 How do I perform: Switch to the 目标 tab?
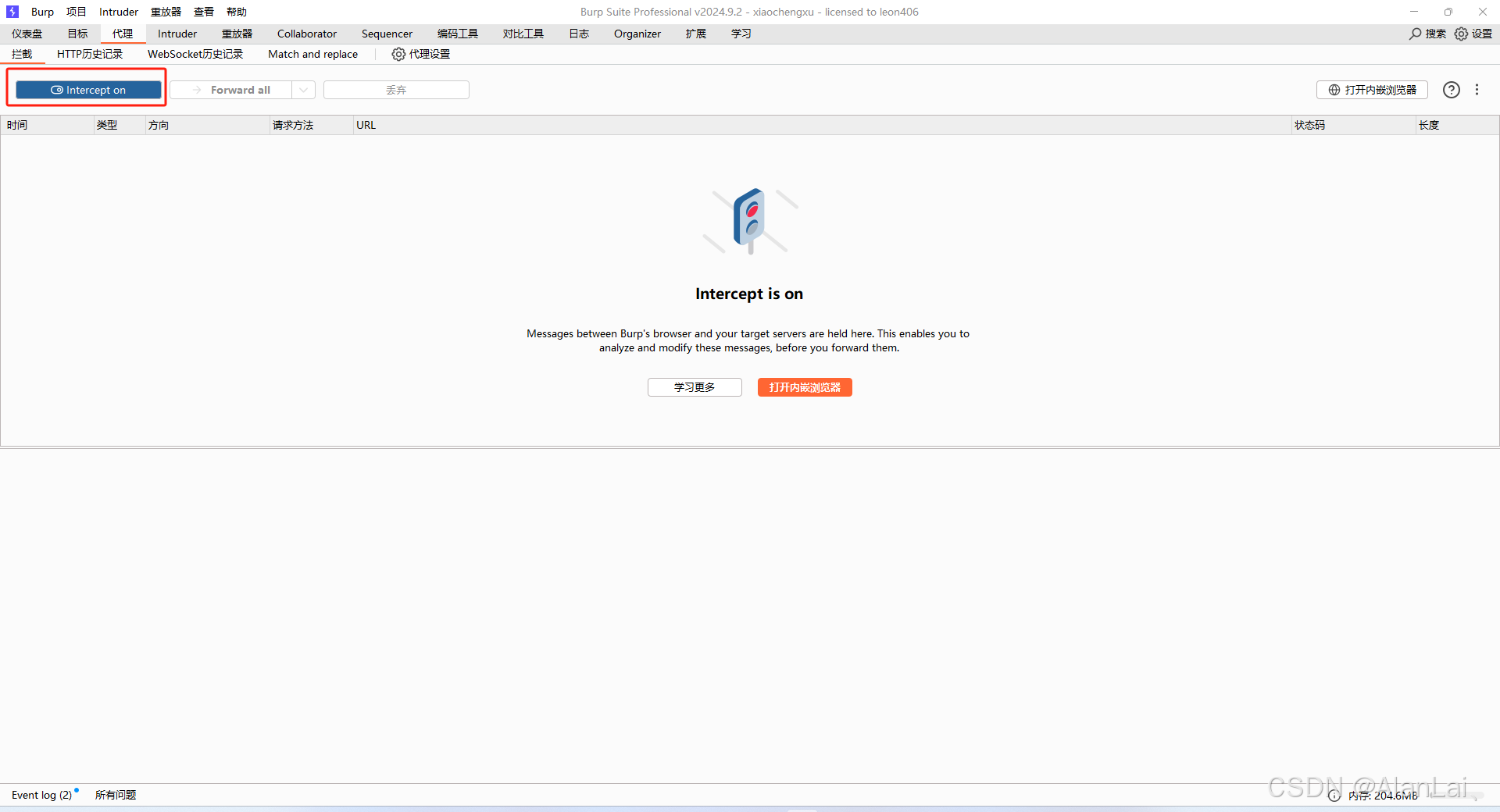click(77, 34)
